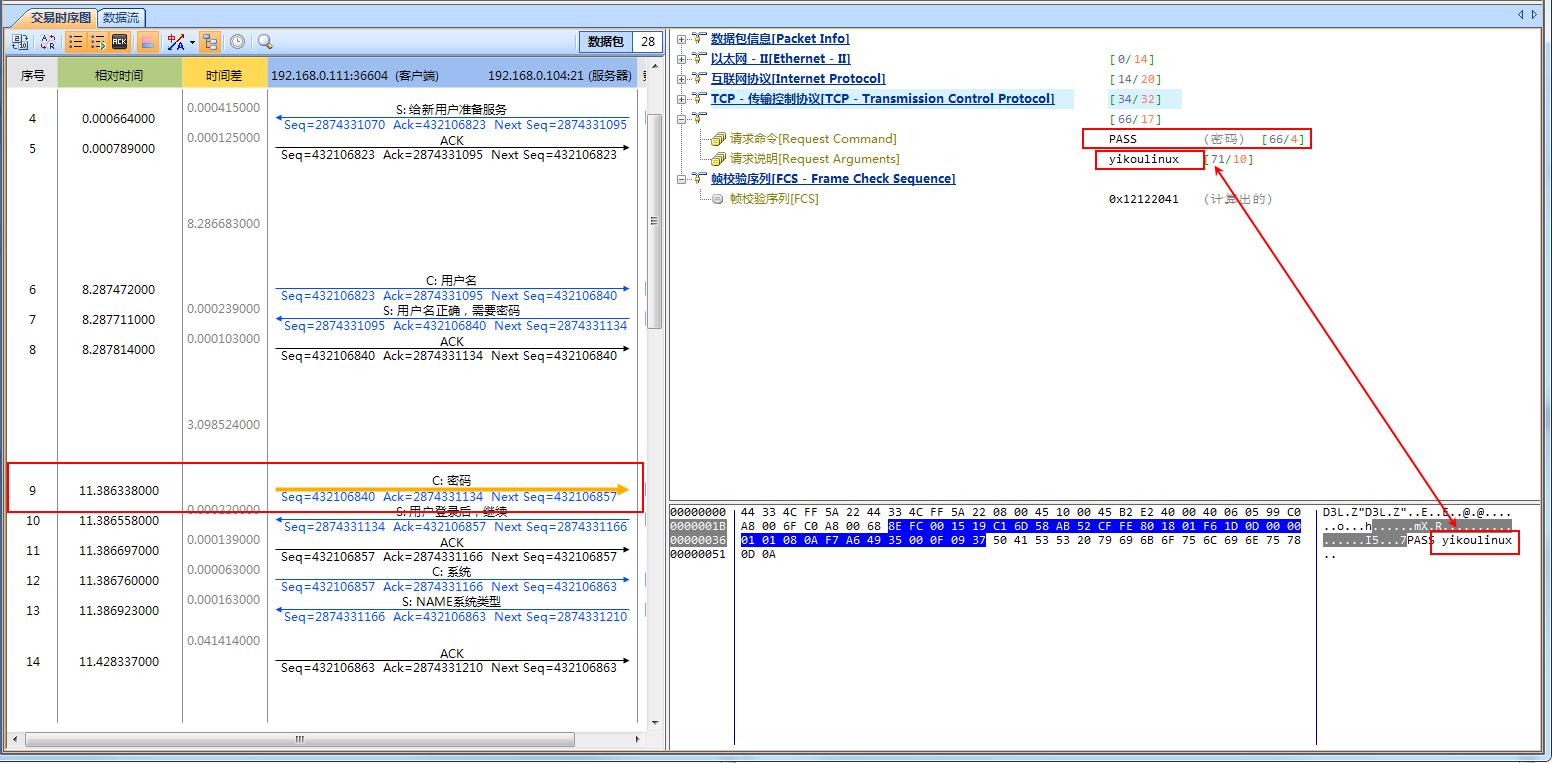This screenshot has width=1552, height=763.
Task: Click the orange tree hierarchy toolbar icon
Action: tap(210, 42)
